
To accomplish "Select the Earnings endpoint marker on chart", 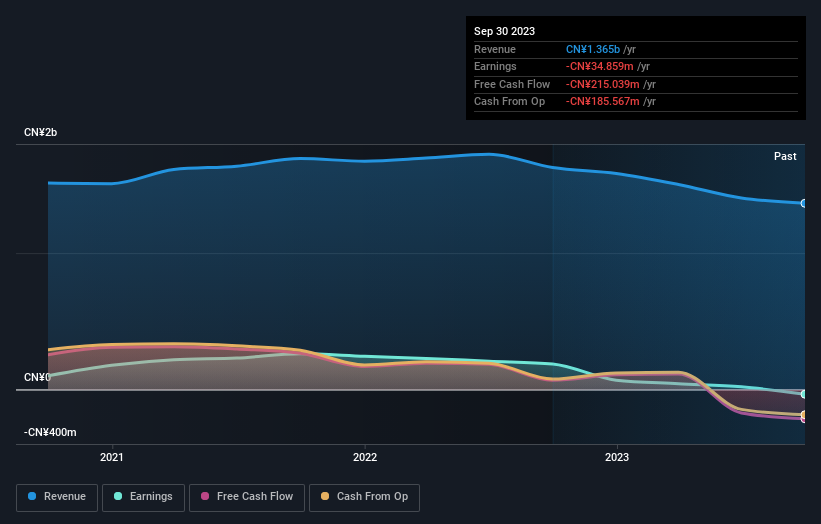I will point(804,394).
